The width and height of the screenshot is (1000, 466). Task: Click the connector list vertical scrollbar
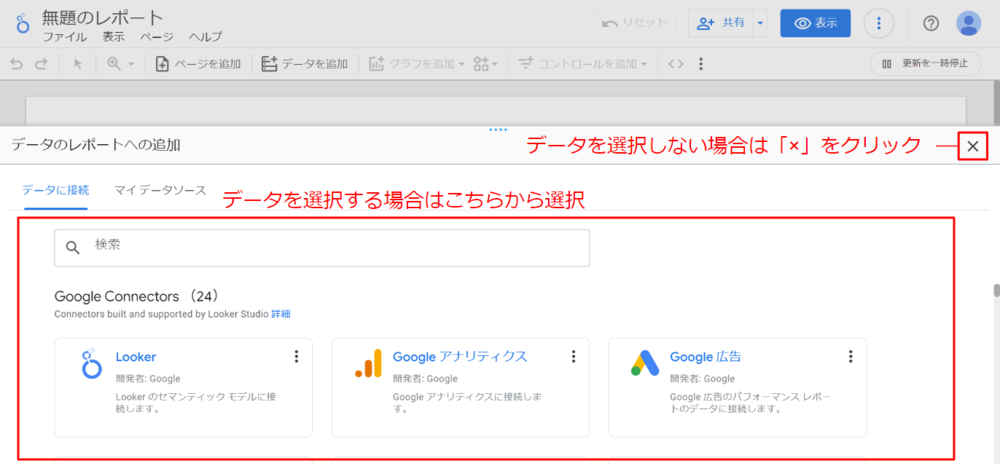point(996,290)
